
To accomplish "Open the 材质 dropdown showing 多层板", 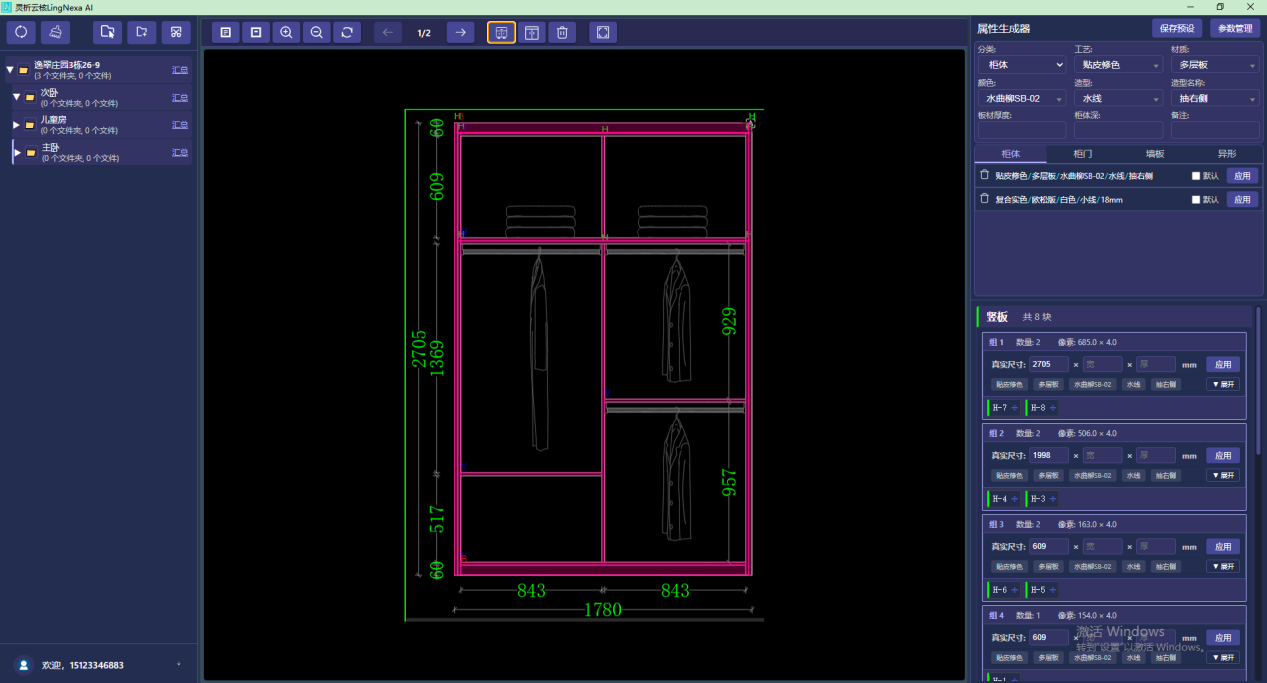I will [1215, 65].
